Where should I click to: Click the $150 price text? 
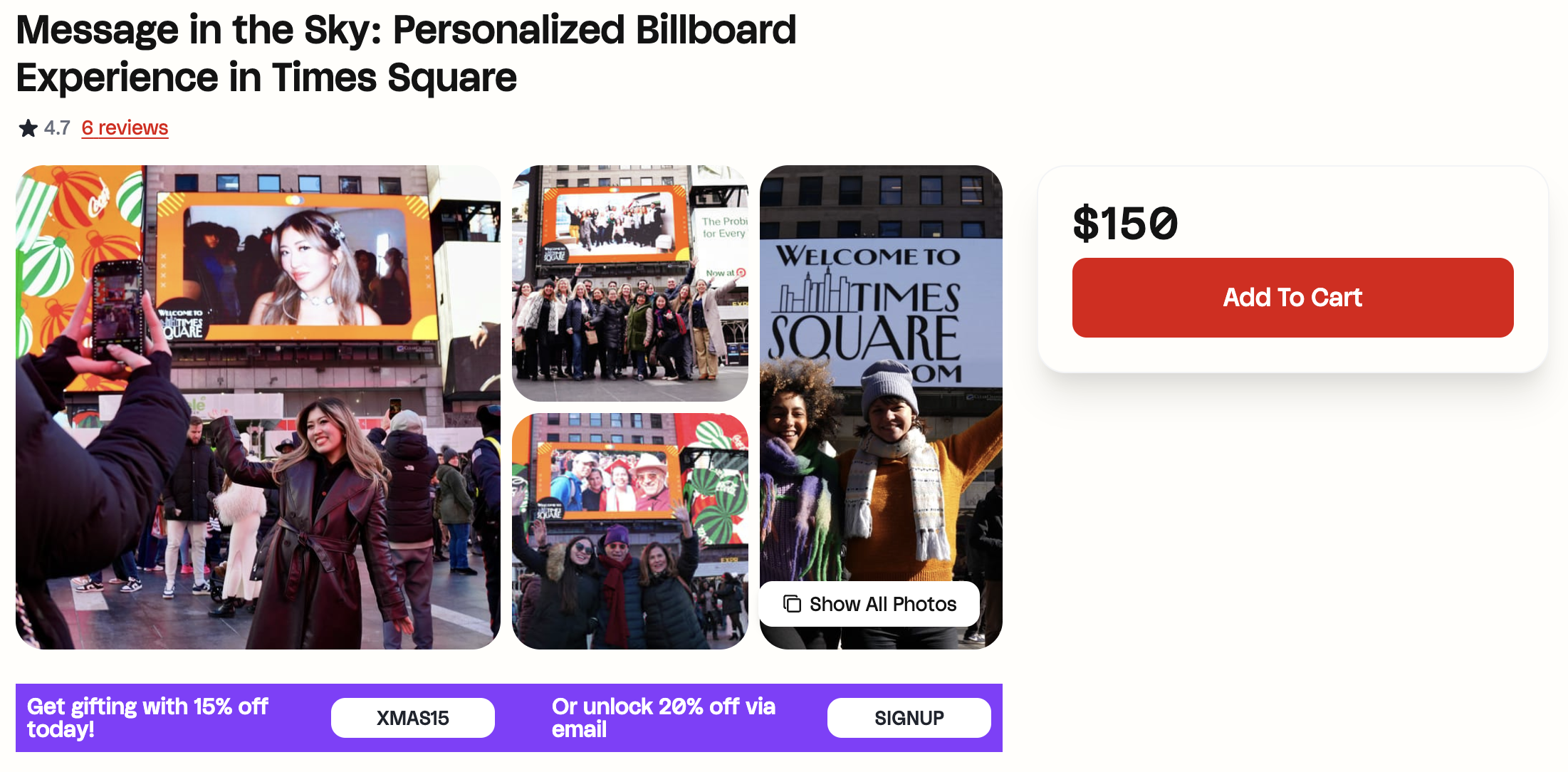pos(1125,223)
